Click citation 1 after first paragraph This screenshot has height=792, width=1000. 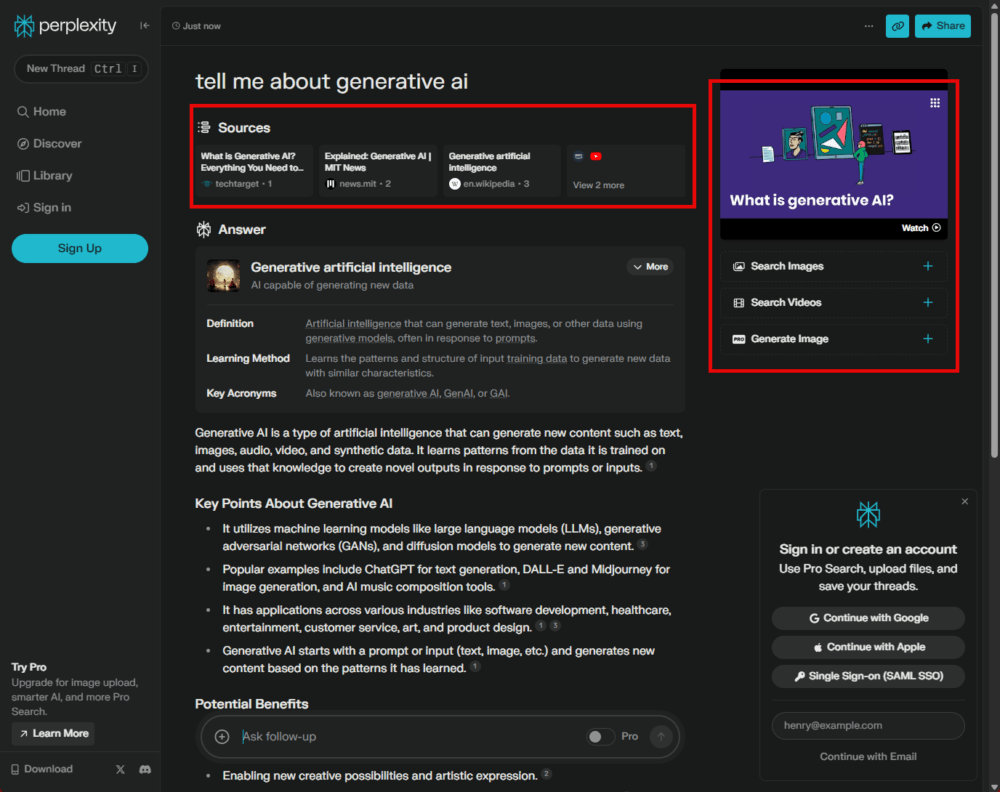651,466
